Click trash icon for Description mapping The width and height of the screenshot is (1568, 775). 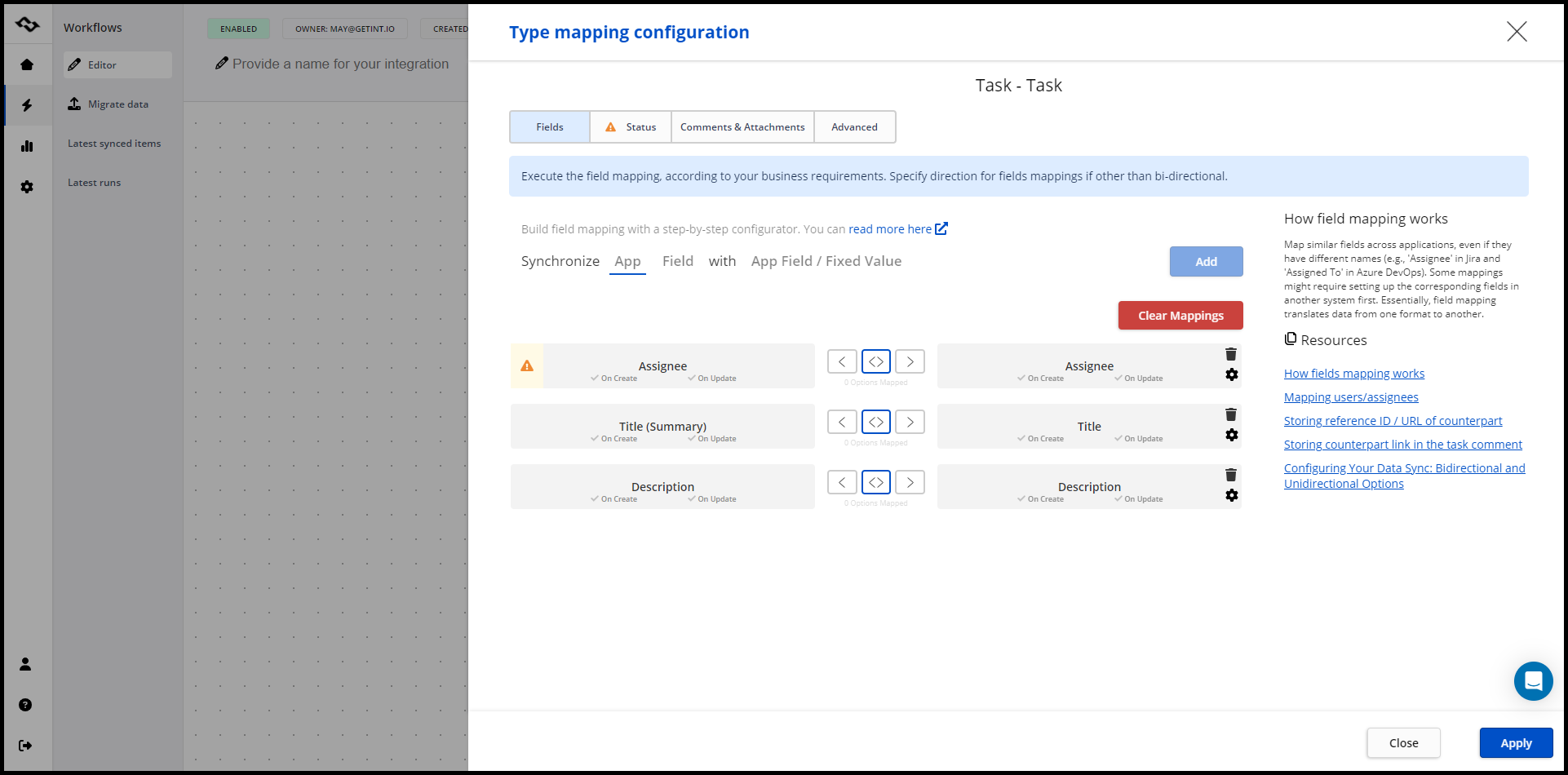(1231, 475)
